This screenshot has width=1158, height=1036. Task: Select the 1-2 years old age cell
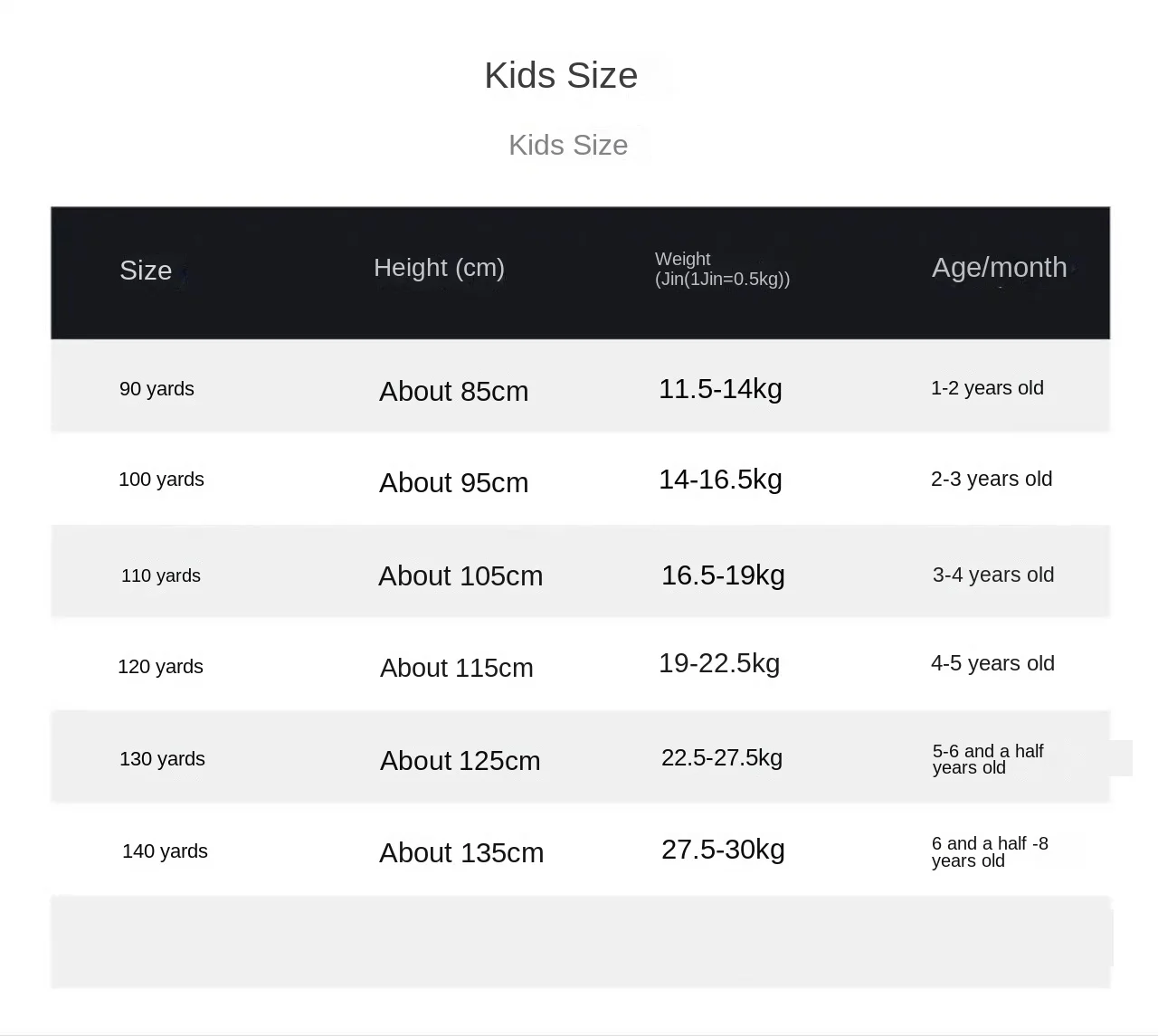point(987,388)
